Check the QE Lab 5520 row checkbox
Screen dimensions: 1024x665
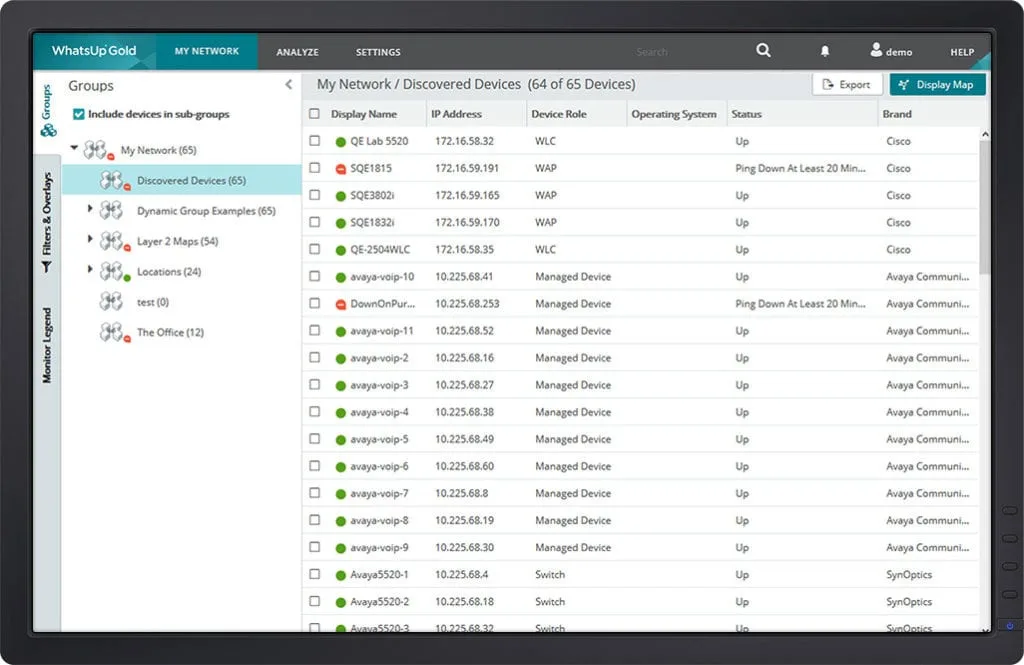click(315, 140)
